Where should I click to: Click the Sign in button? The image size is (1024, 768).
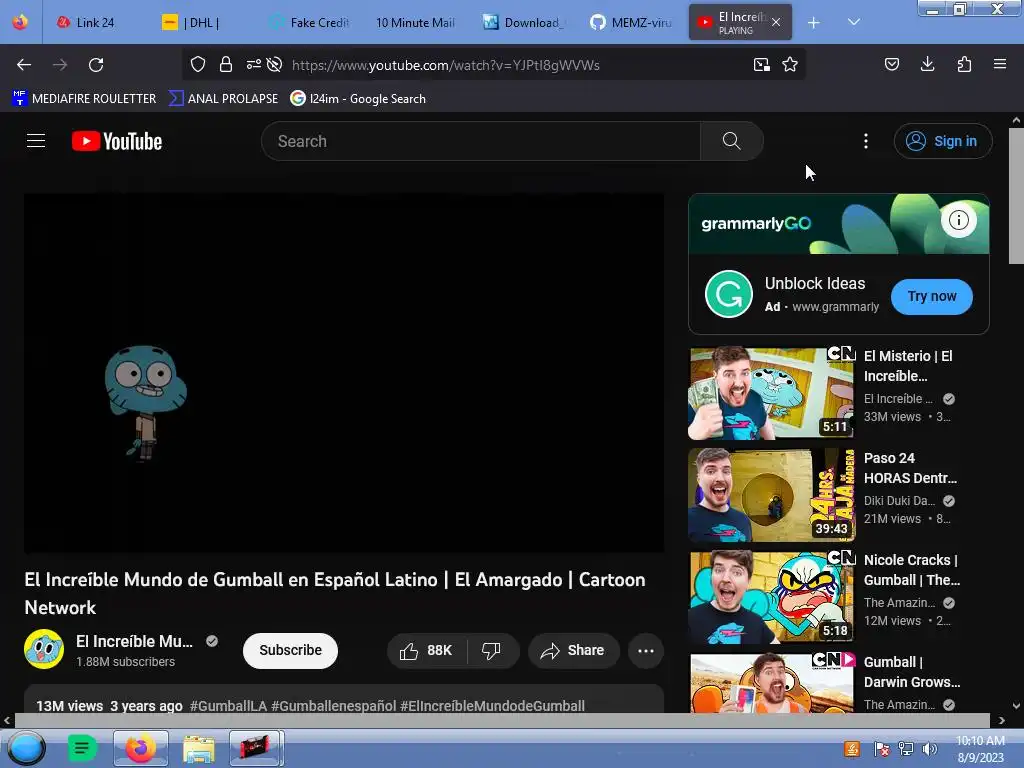click(x=943, y=141)
